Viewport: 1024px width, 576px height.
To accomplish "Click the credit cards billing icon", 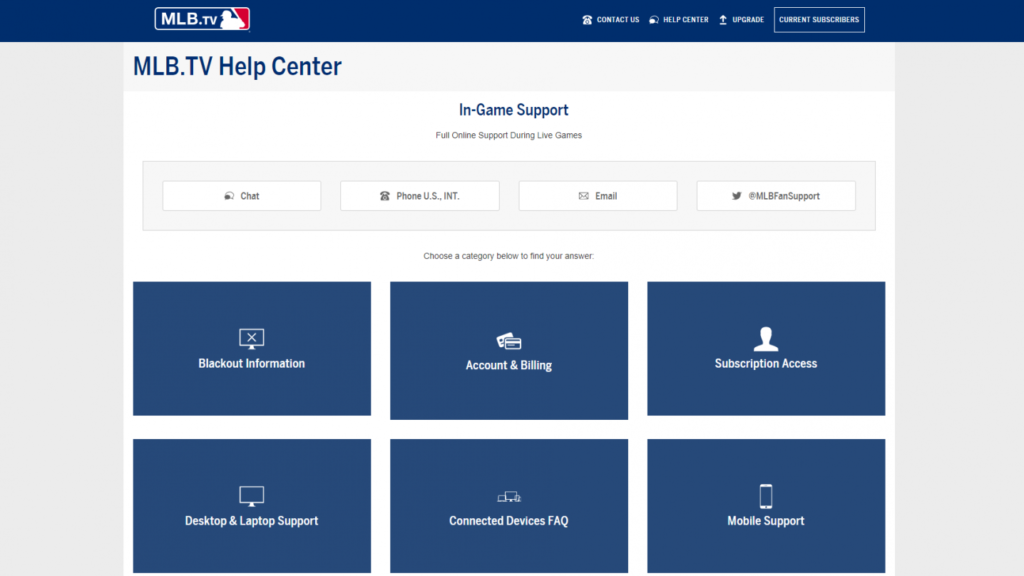I will (509, 341).
